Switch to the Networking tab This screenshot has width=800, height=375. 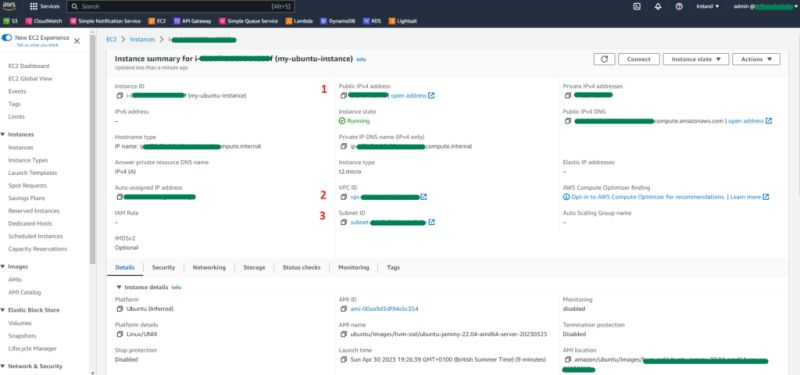(x=209, y=267)
